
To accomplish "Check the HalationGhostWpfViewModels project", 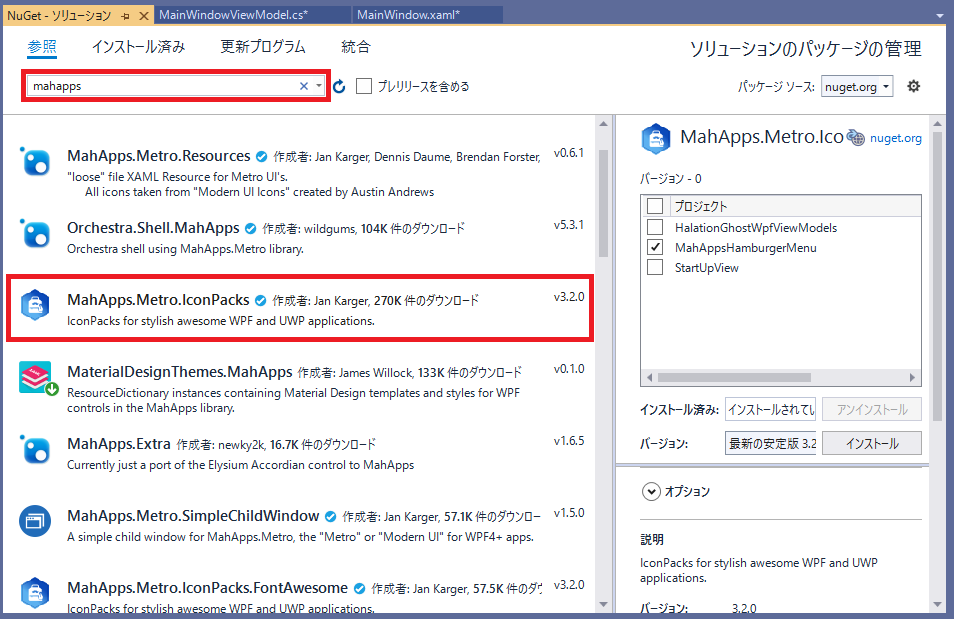I will pos(655,228).
